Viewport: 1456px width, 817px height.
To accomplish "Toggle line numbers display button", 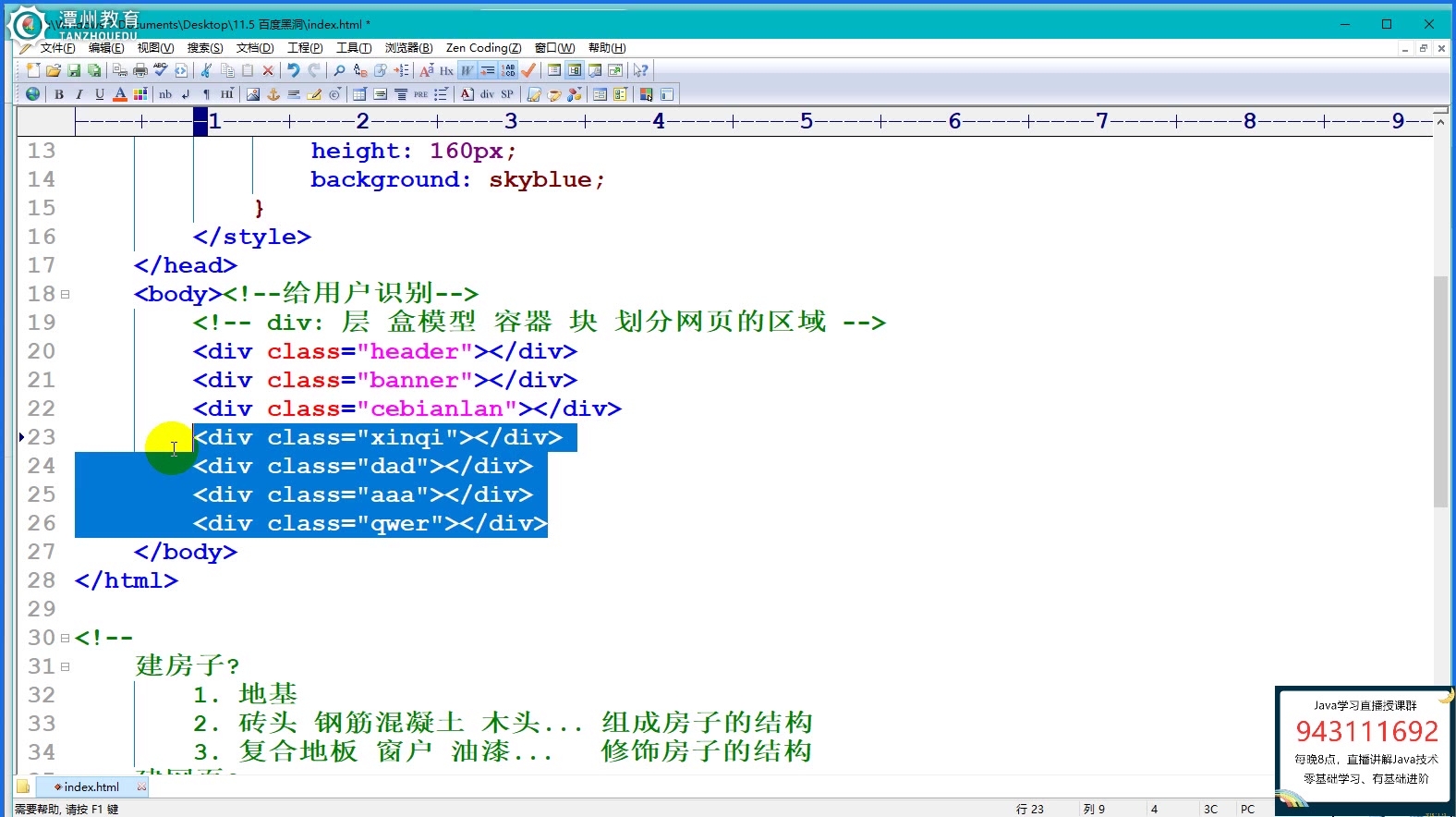I will (x=508, y=70).
